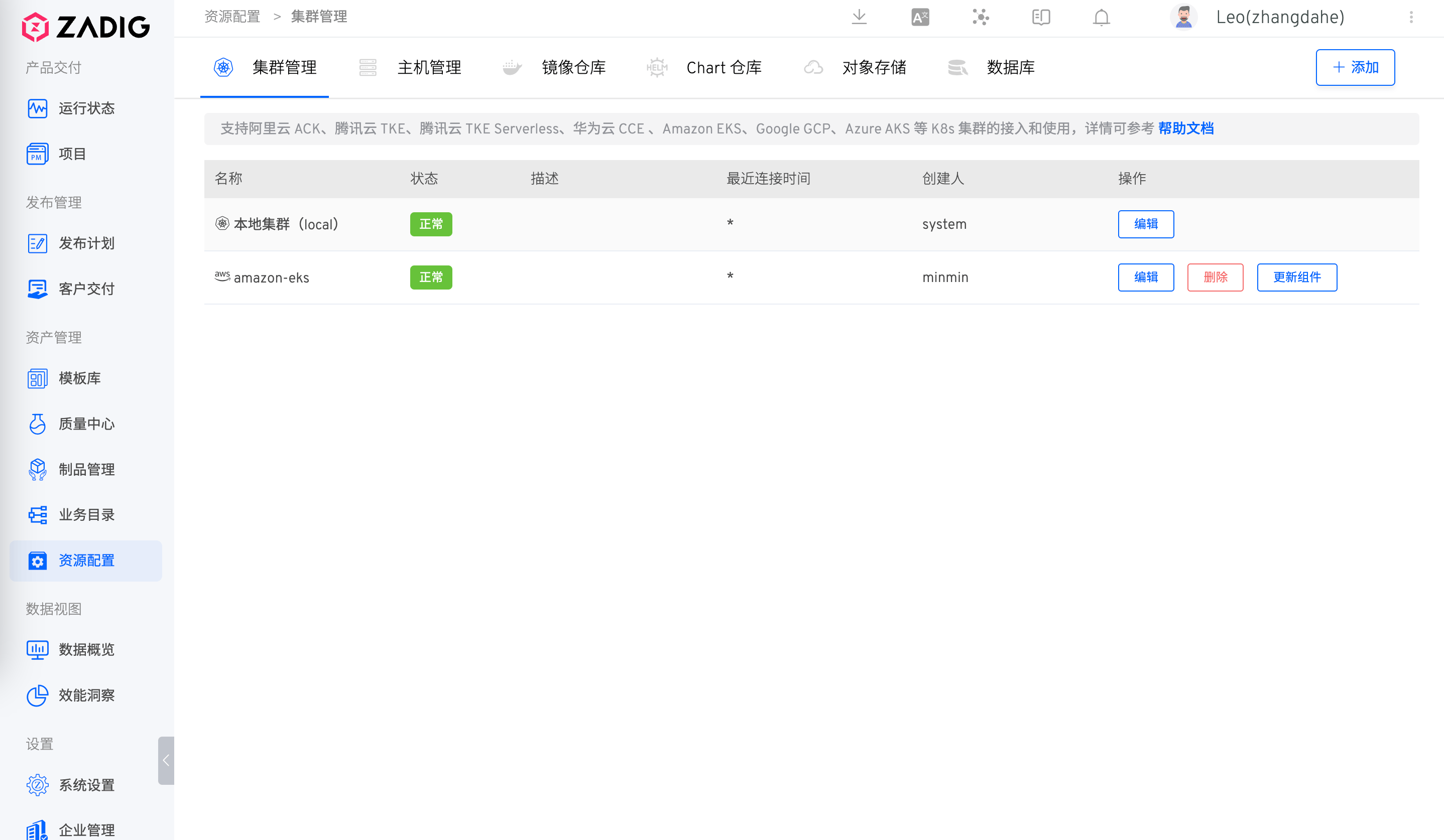
Task: Edit the amazon-eks cluster
Action: coord(1146,277)
